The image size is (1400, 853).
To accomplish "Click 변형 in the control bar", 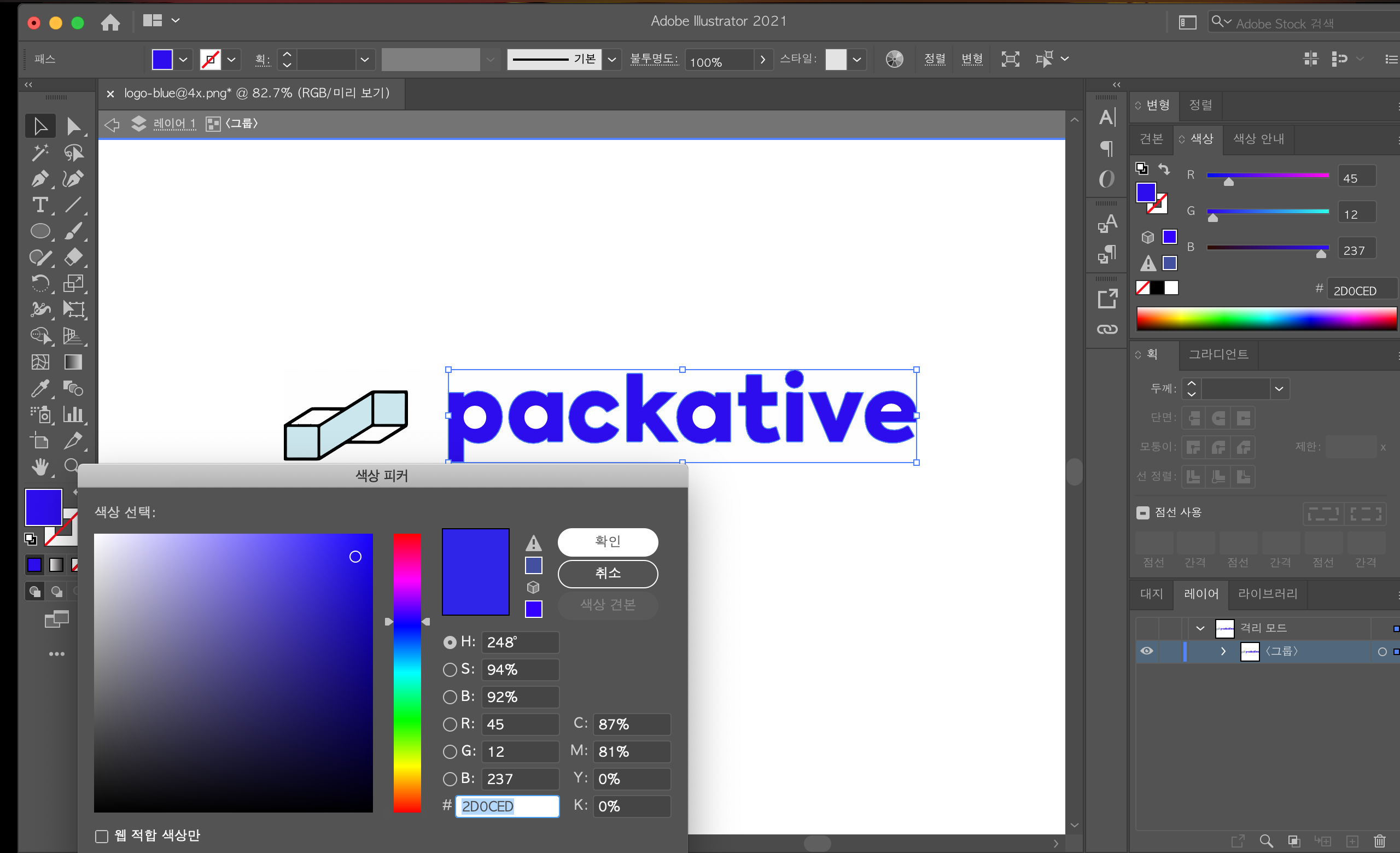I will (972, 59).
